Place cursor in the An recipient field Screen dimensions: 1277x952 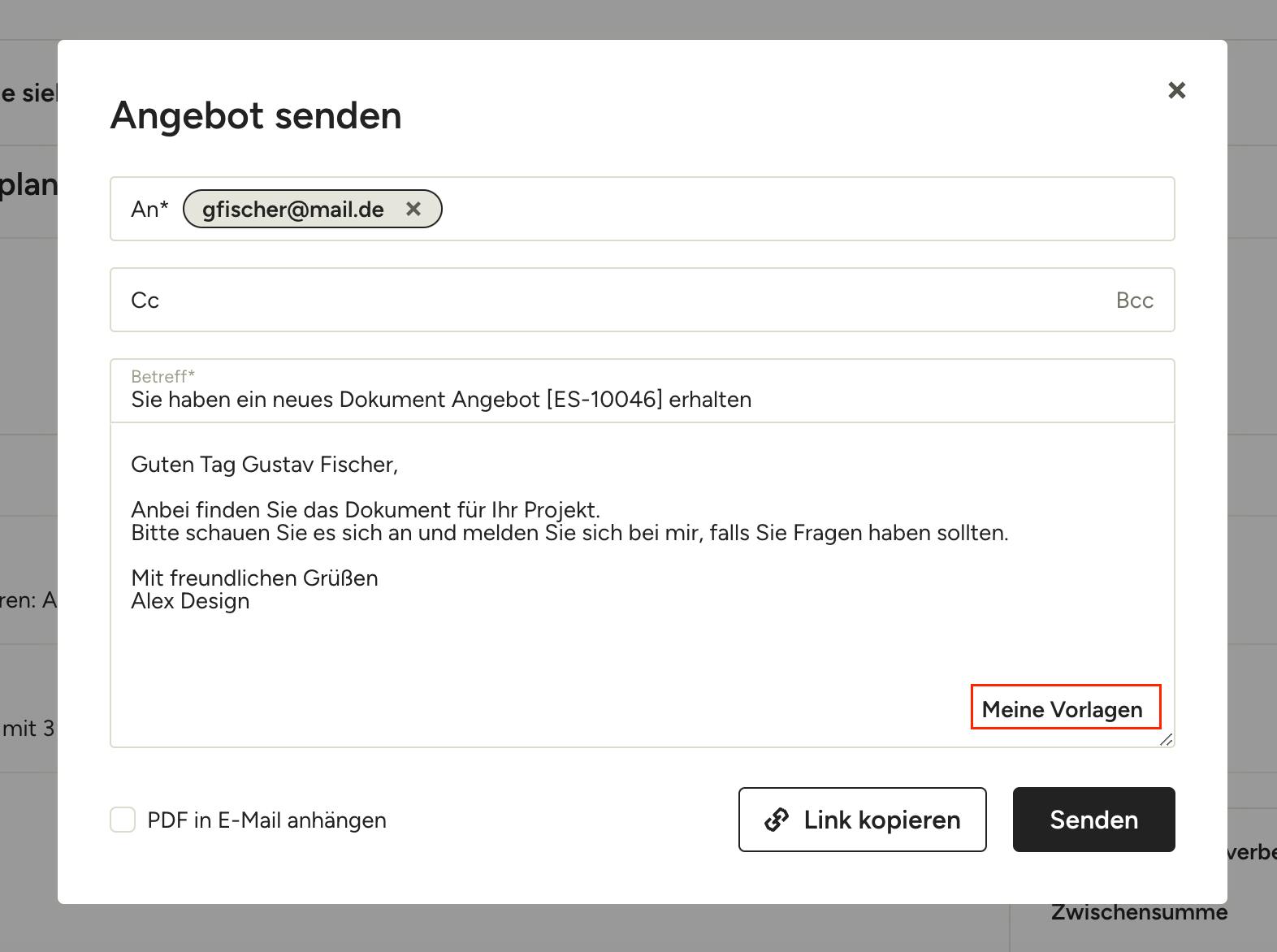[804, 210]
